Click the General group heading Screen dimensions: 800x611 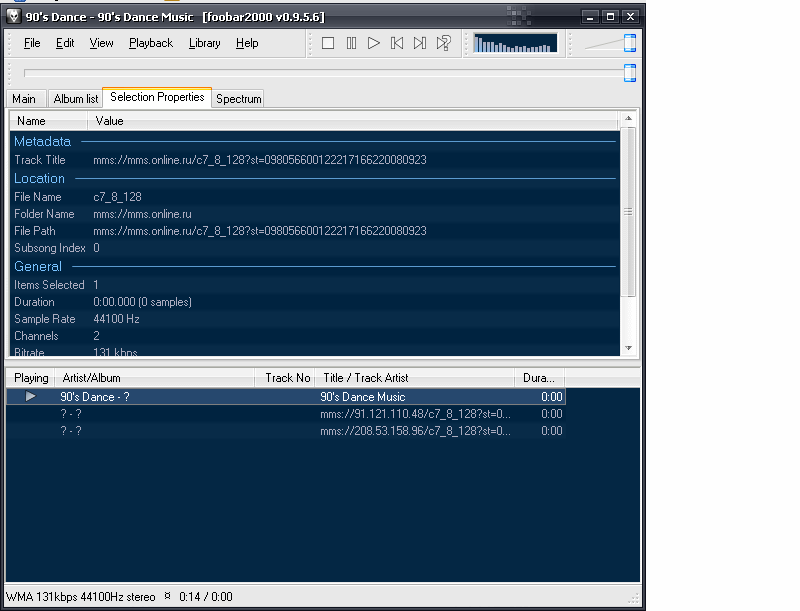(x=38, y=266)
